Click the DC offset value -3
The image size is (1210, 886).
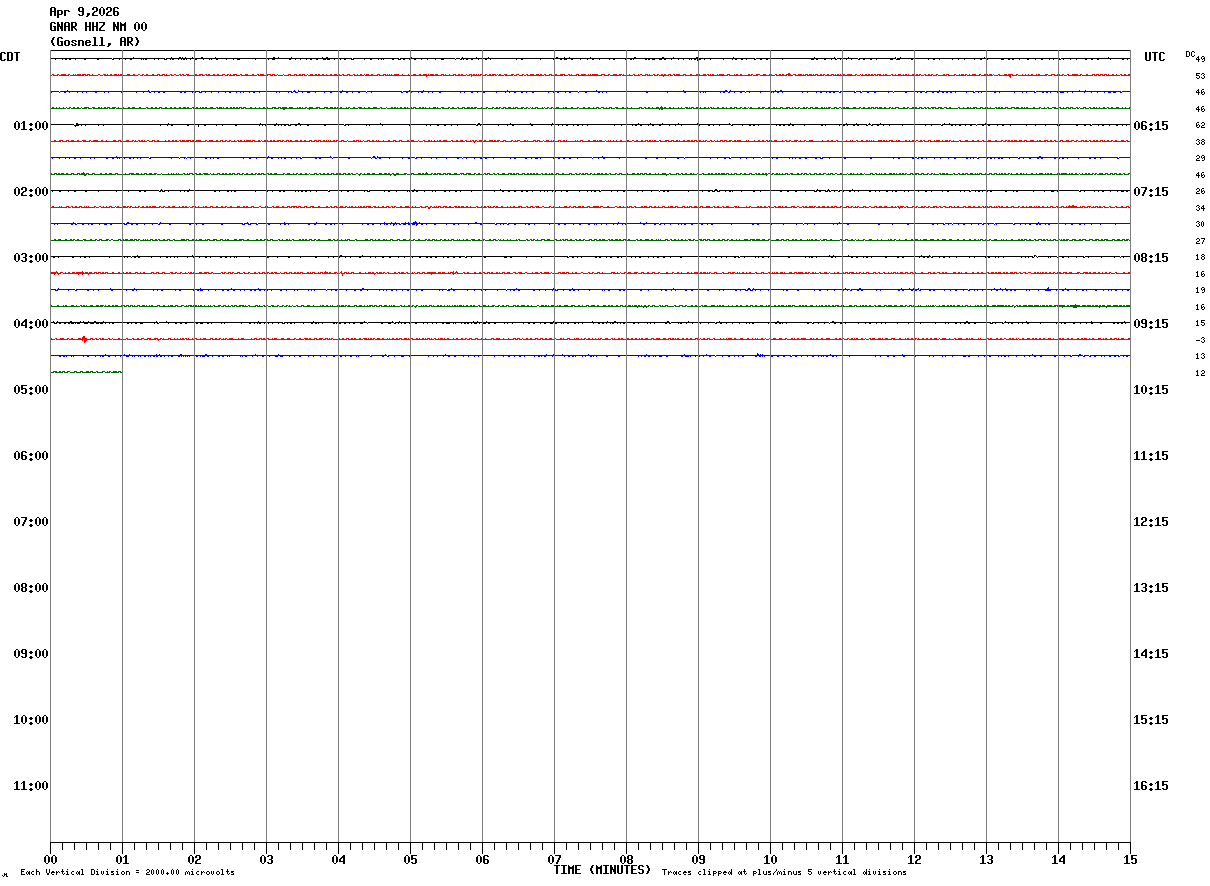(1200, 340)
